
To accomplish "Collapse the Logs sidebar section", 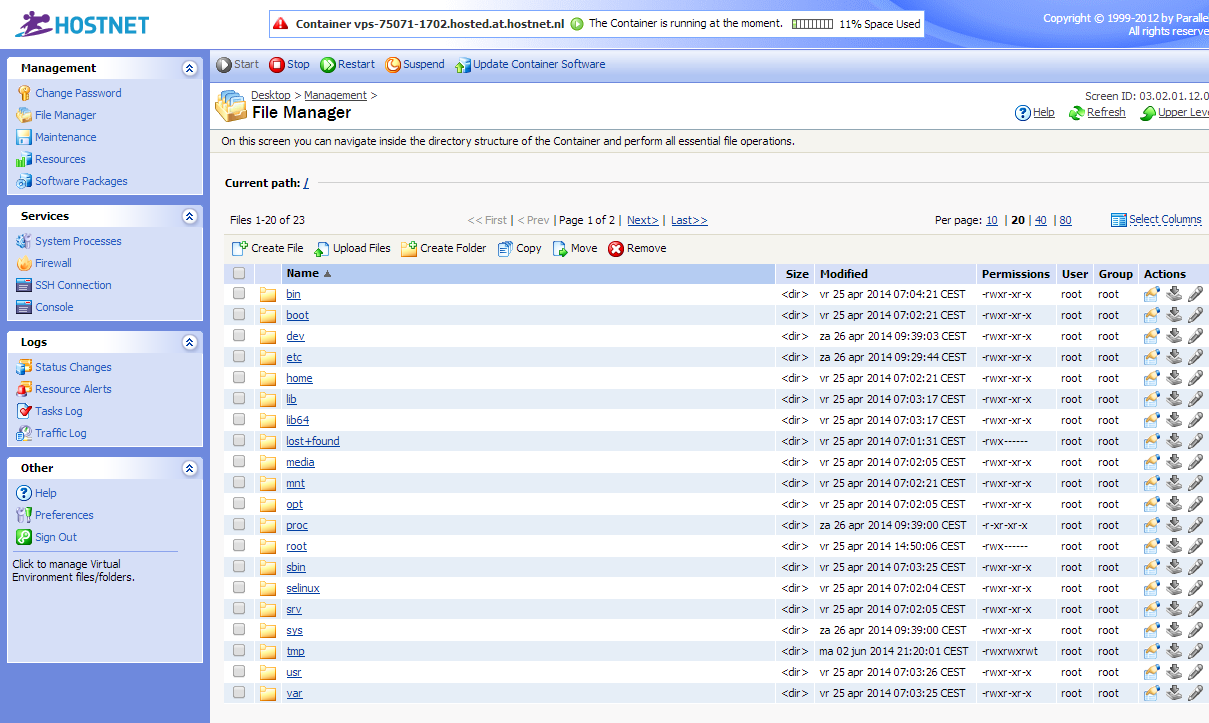I will click(x=189, y=343).
